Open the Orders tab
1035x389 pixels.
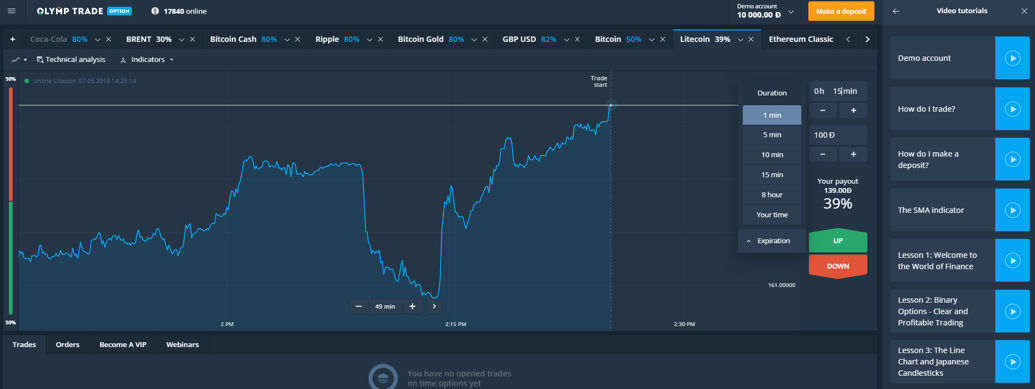pos(67,345)
